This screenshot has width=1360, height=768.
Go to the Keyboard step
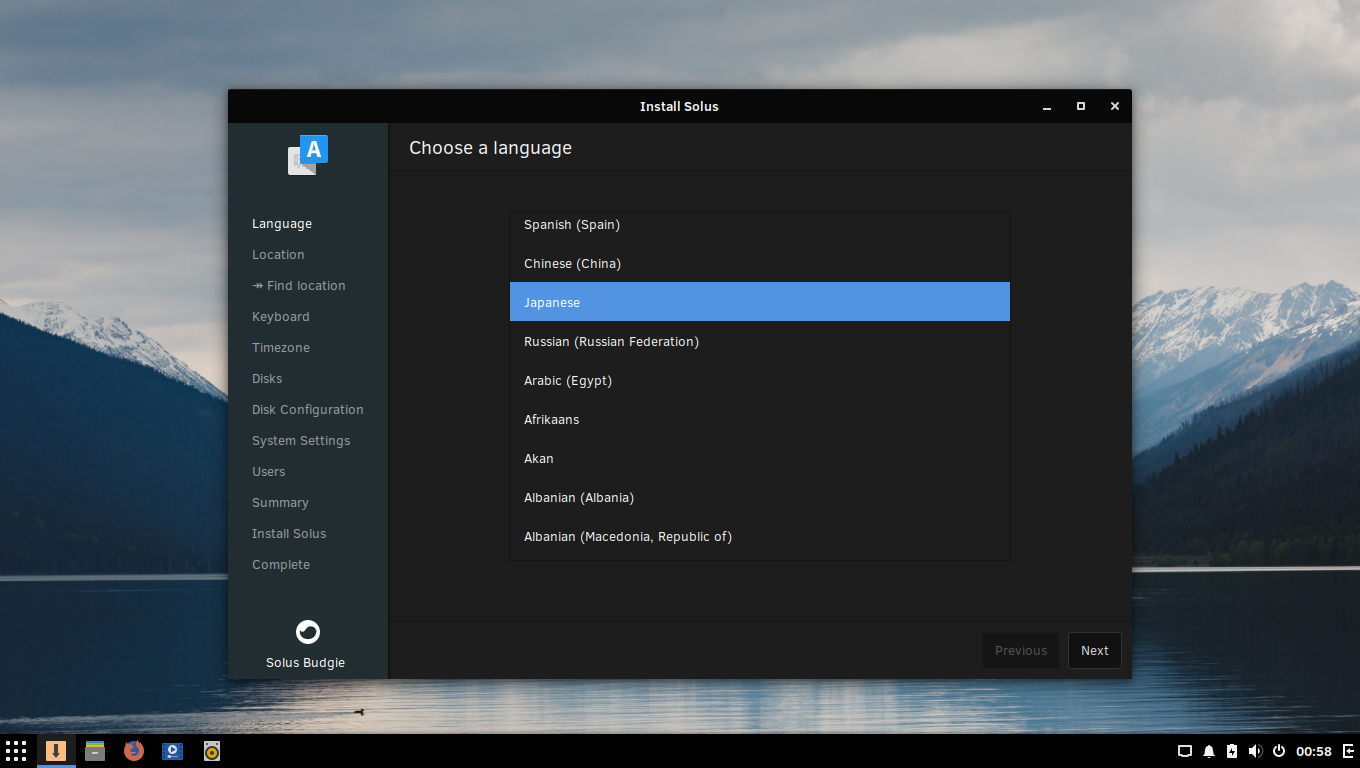click(281, 317)
